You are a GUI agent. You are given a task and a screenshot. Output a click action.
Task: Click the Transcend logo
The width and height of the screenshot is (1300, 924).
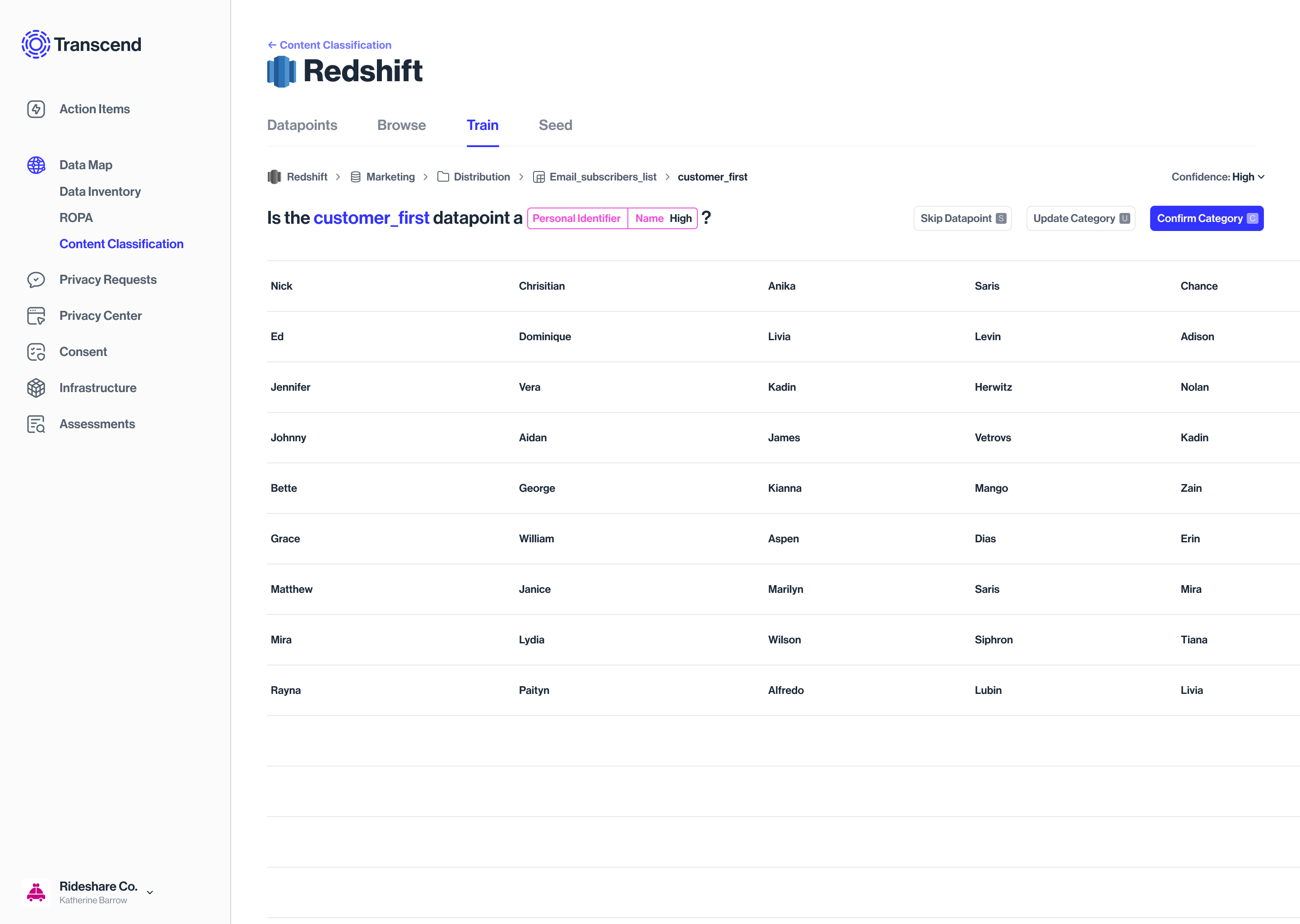(x=81, y=44)
